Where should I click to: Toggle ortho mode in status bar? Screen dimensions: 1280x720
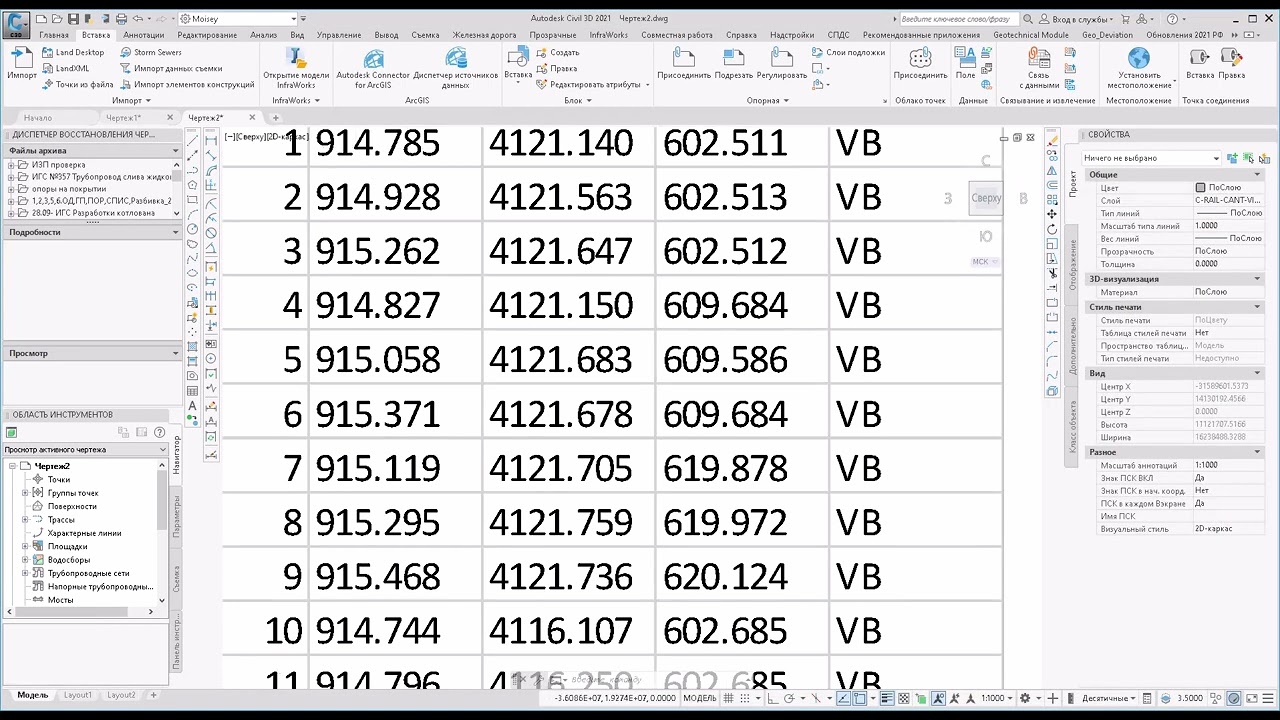(772, 698)
